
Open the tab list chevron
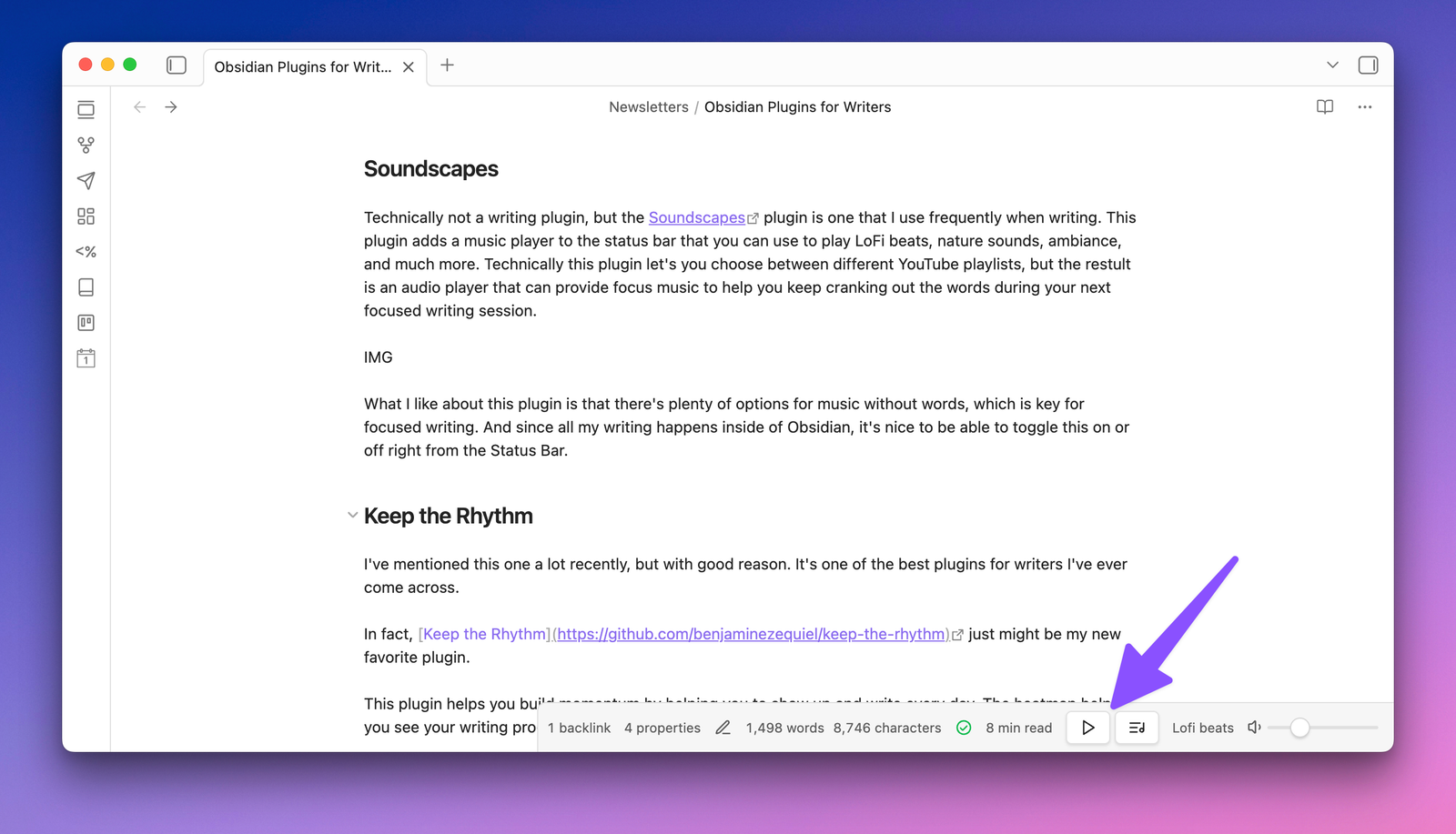(1331, 65)
